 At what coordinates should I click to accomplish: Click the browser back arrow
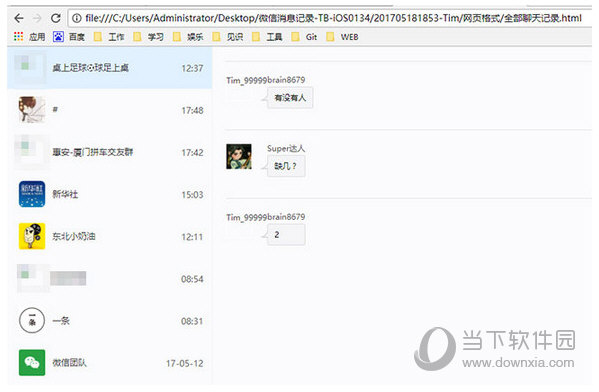(x=19, y=18)
